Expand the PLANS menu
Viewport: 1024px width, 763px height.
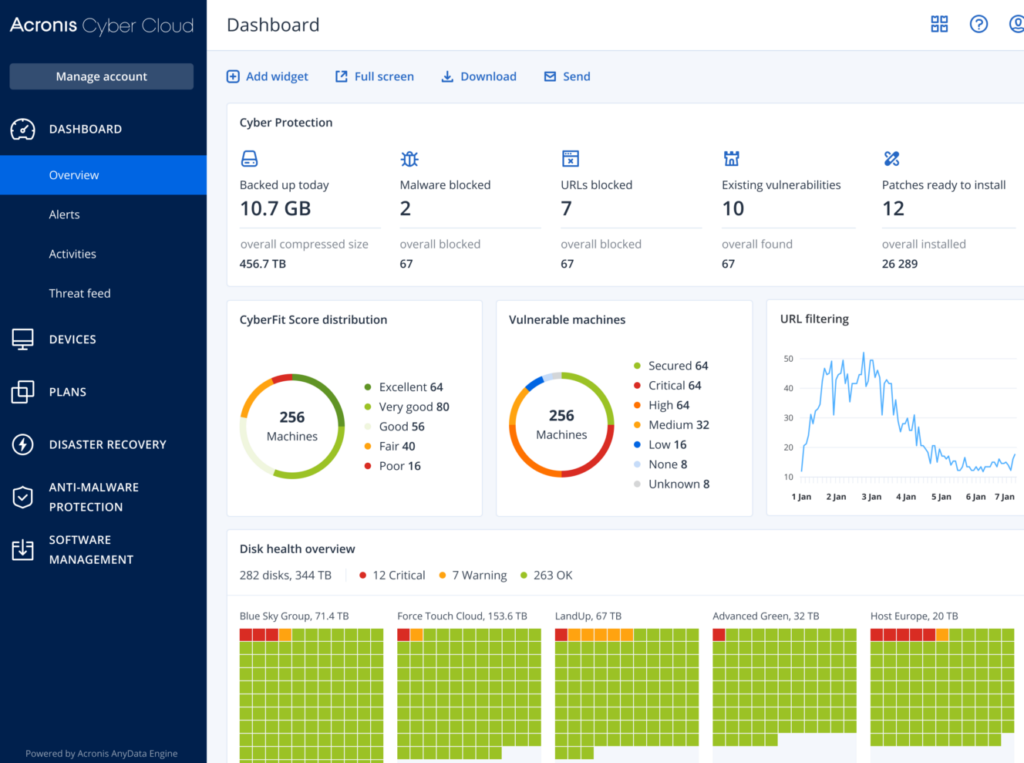coord(67,392)
